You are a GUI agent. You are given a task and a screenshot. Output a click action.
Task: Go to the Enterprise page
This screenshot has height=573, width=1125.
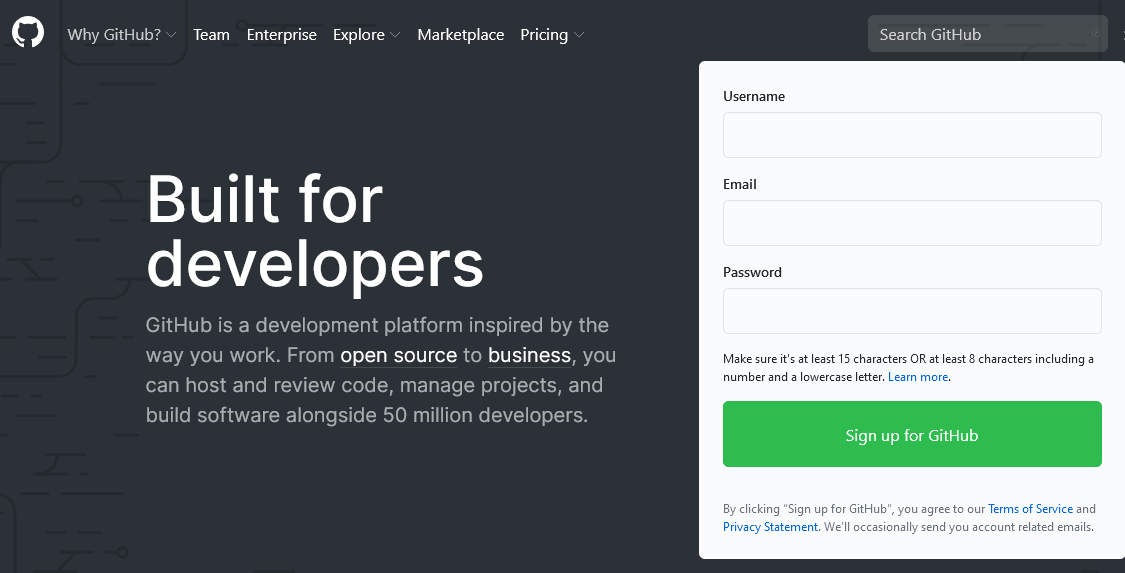pos(281,34)
